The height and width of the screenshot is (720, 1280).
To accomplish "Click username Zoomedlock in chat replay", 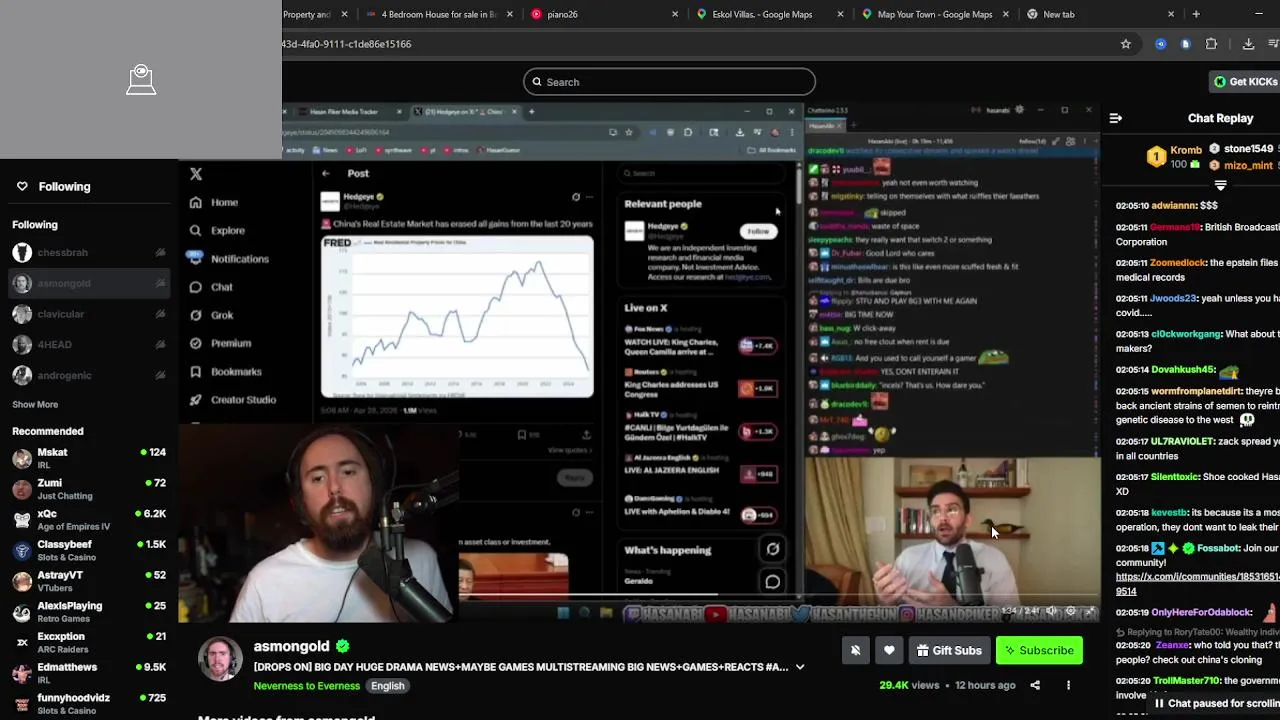I will [1176, 263].
